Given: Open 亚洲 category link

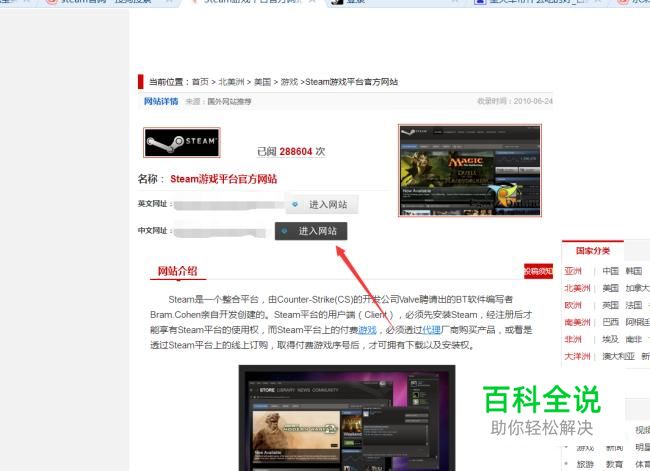Looking at the screenshot, I should [x=572, y=271].
